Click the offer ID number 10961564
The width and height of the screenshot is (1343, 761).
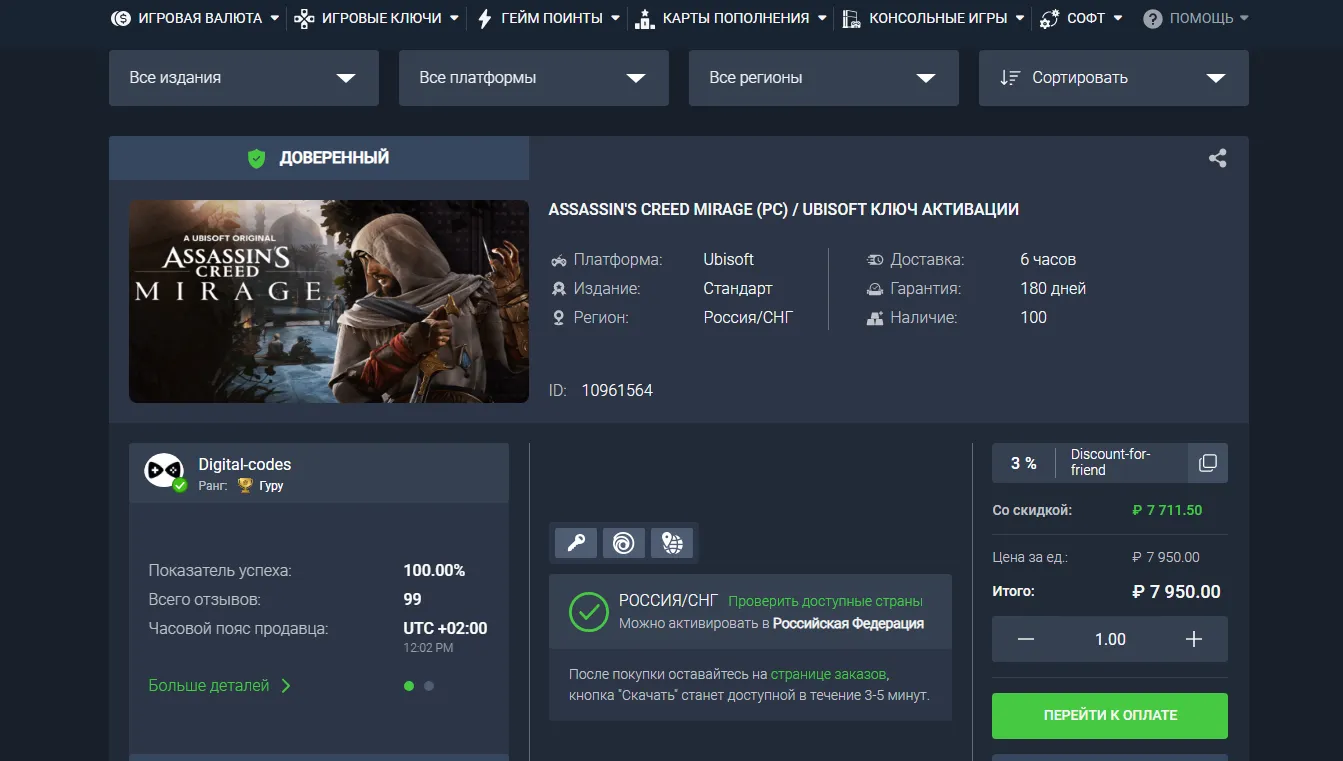click(617, 390)
